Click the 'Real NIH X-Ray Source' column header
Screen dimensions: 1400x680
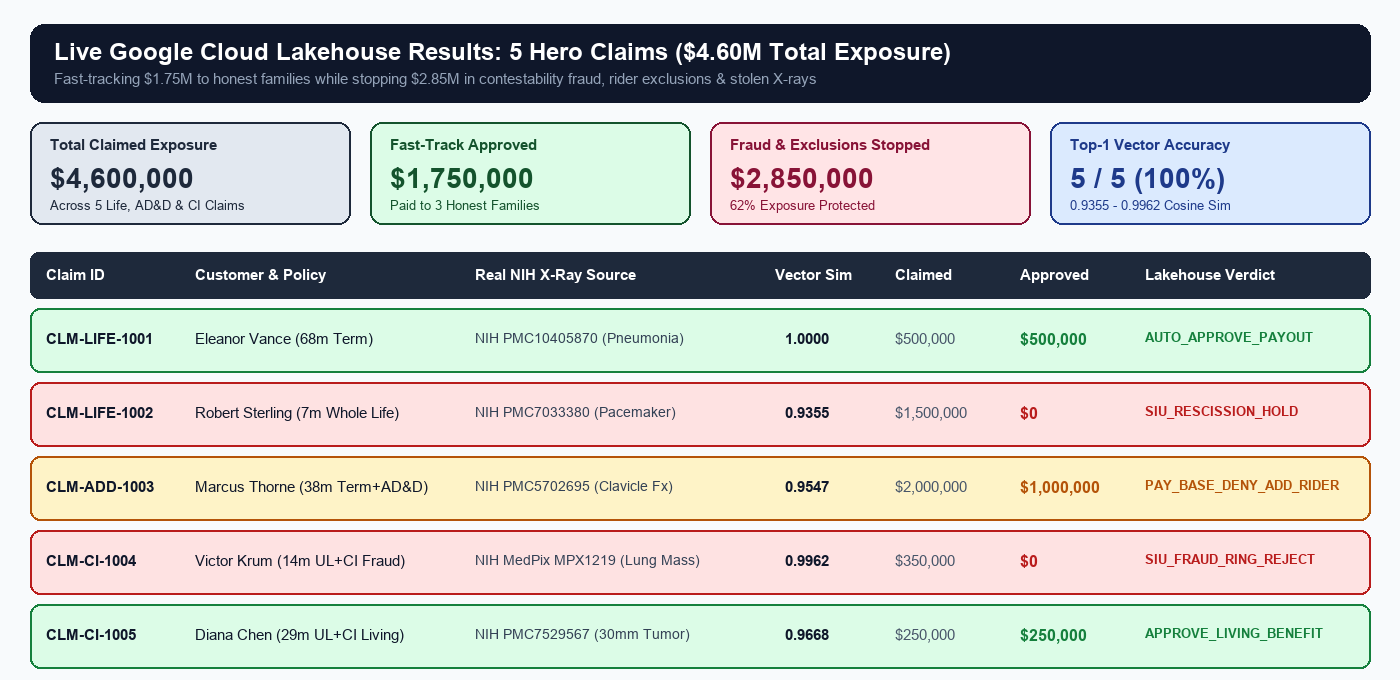(555, 275)
